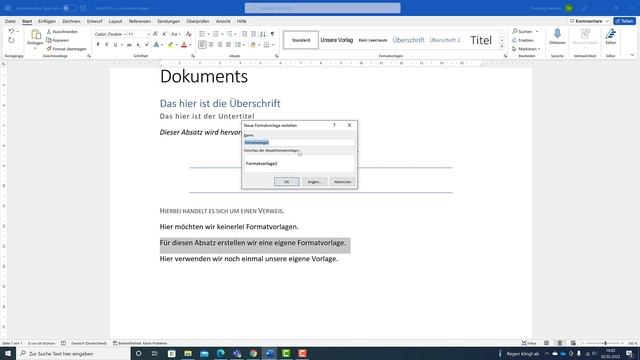Click the style Name input field
This screenshot has height=360, width=640.
(299, 142)
